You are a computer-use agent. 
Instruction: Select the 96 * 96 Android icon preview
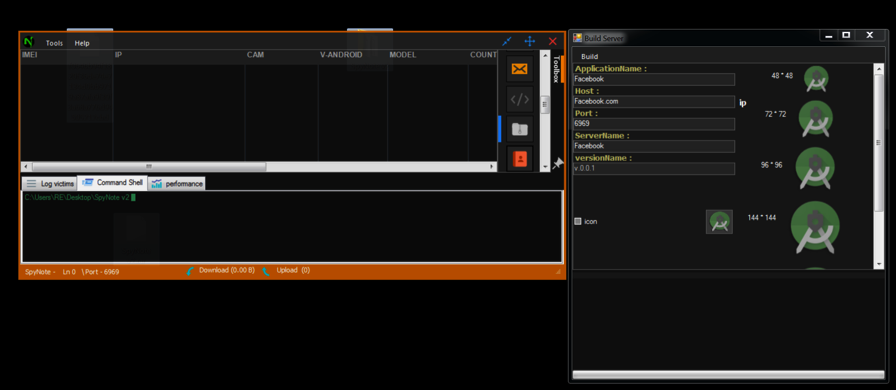coord(815,168)
